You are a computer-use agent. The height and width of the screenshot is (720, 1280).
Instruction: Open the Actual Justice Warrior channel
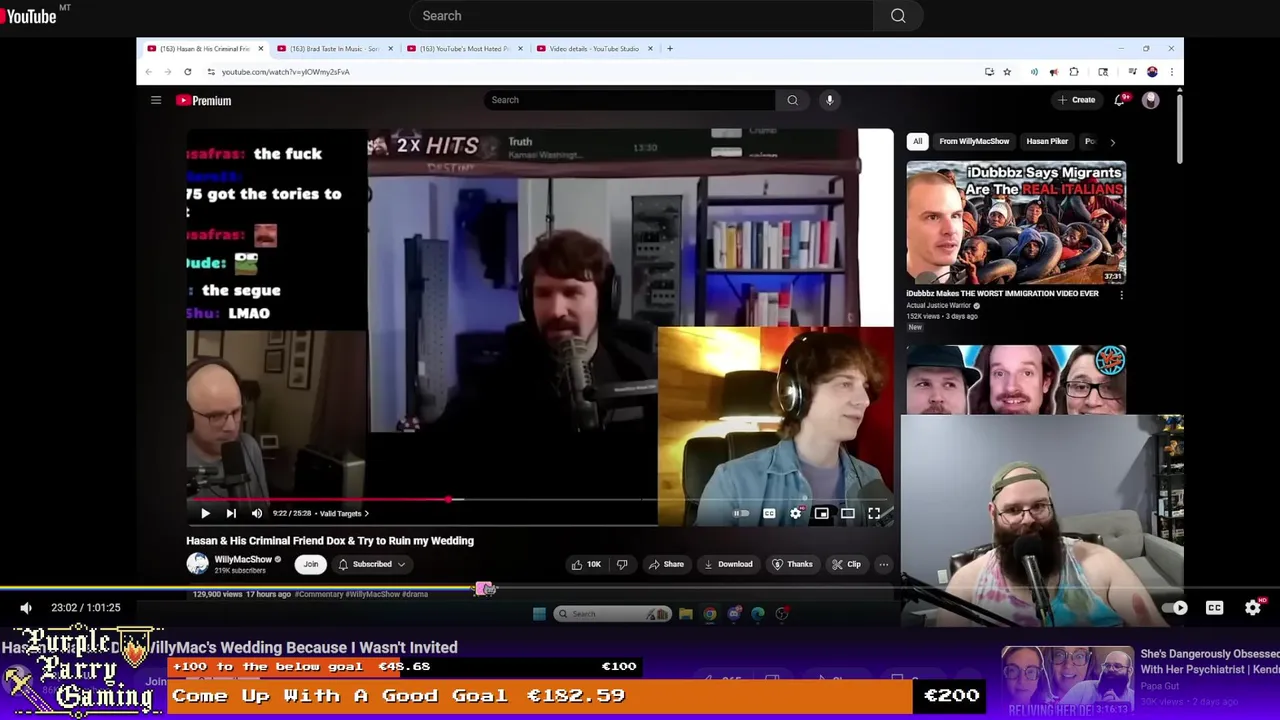click(x=939, y=305)
